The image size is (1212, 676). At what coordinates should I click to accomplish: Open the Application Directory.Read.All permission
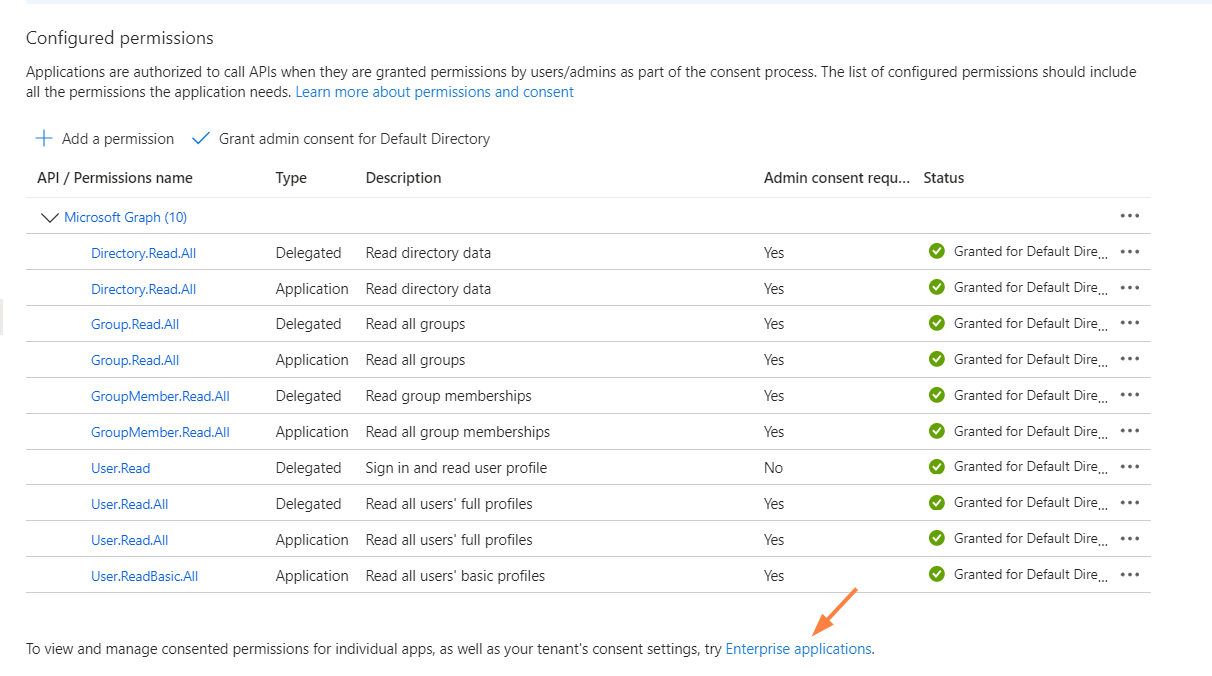(x=143, y=289)
